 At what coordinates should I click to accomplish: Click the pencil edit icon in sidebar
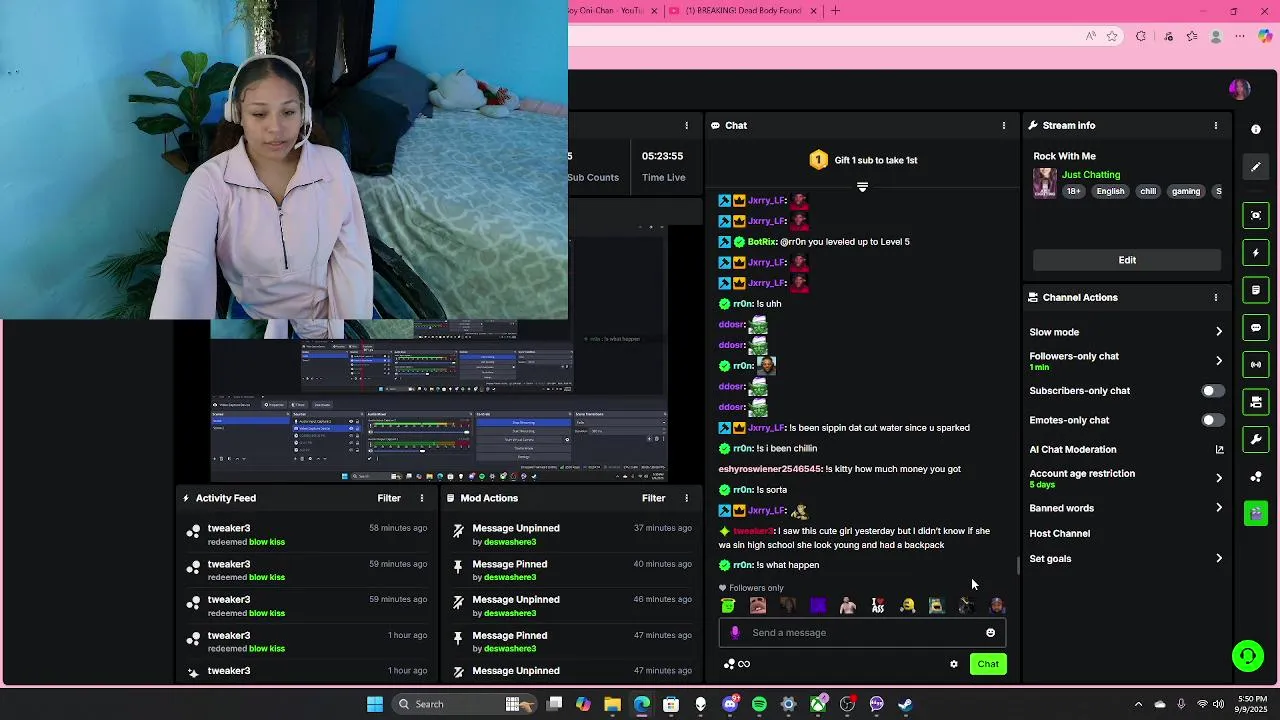tap(1256, 167)
